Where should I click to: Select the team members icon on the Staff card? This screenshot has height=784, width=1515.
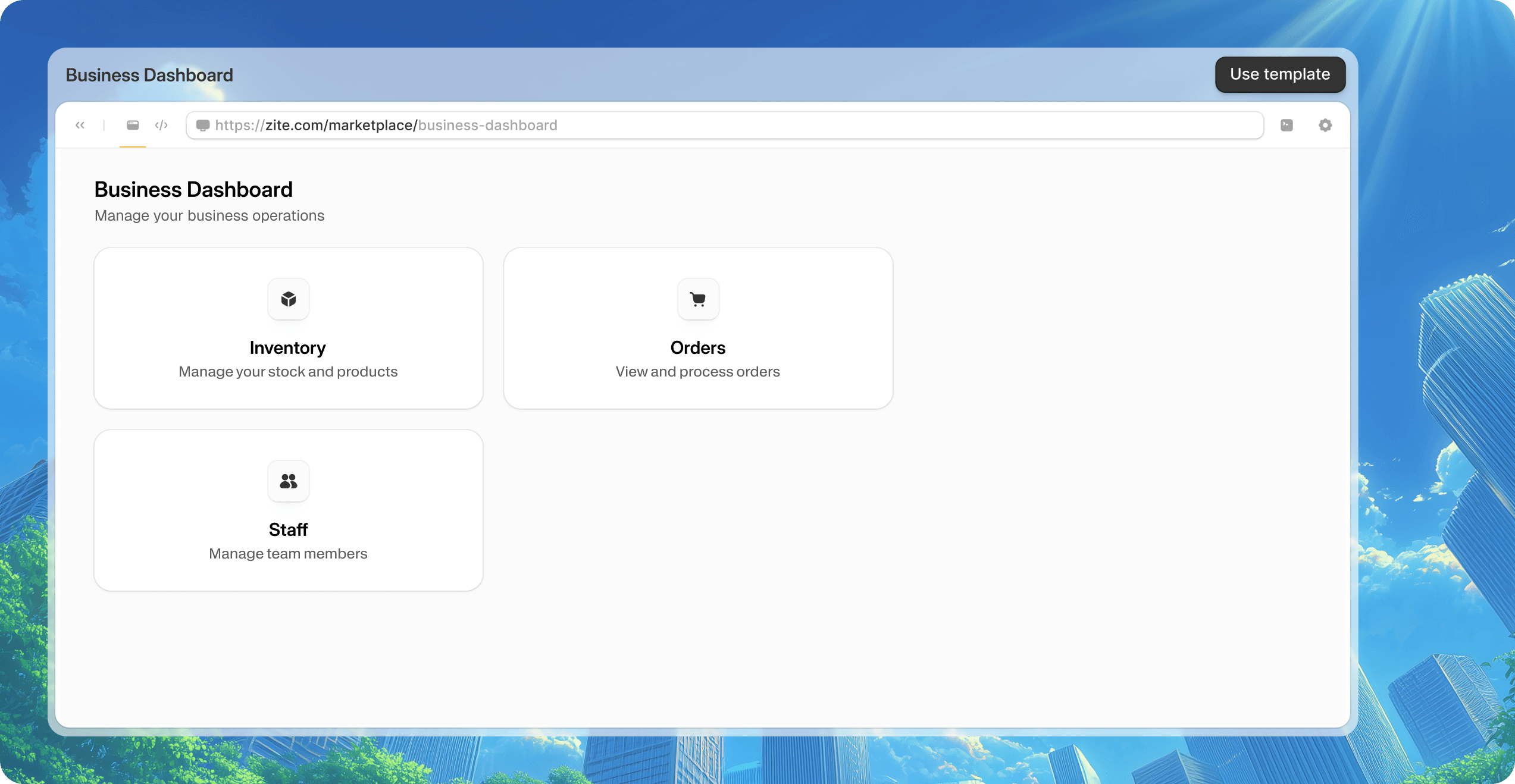287,481
